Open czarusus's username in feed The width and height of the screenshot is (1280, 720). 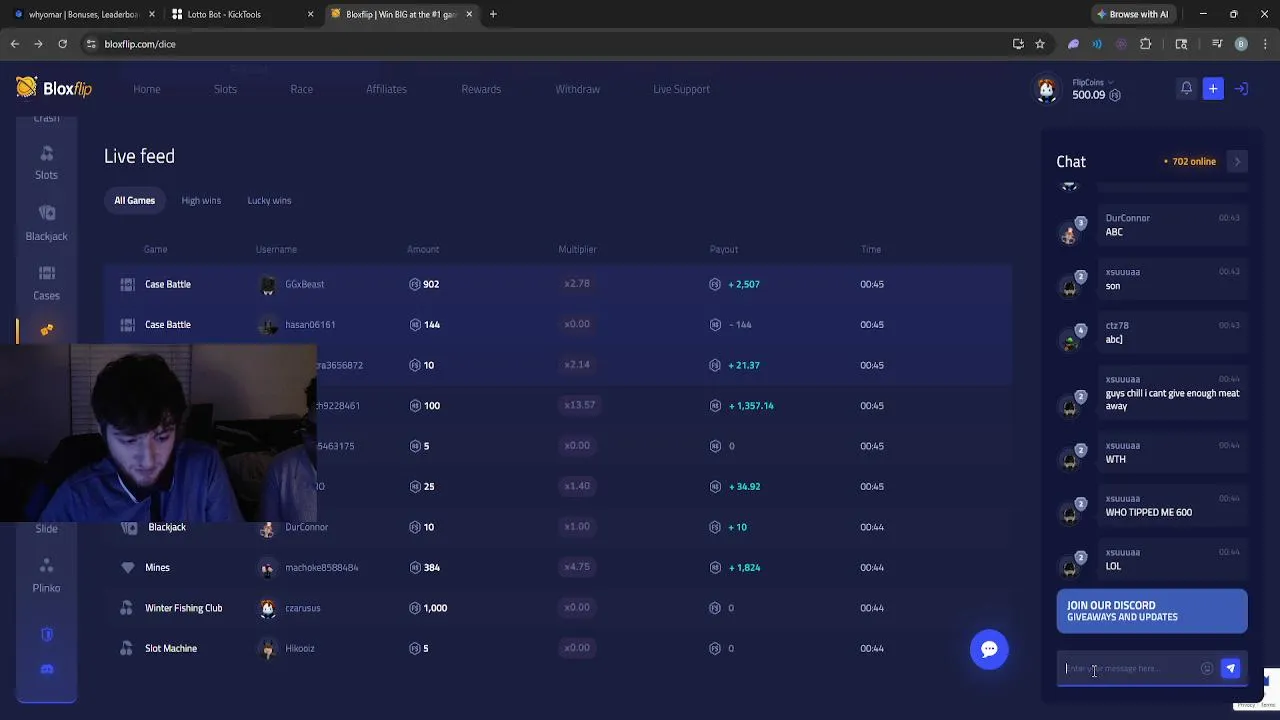pos(303,608)
